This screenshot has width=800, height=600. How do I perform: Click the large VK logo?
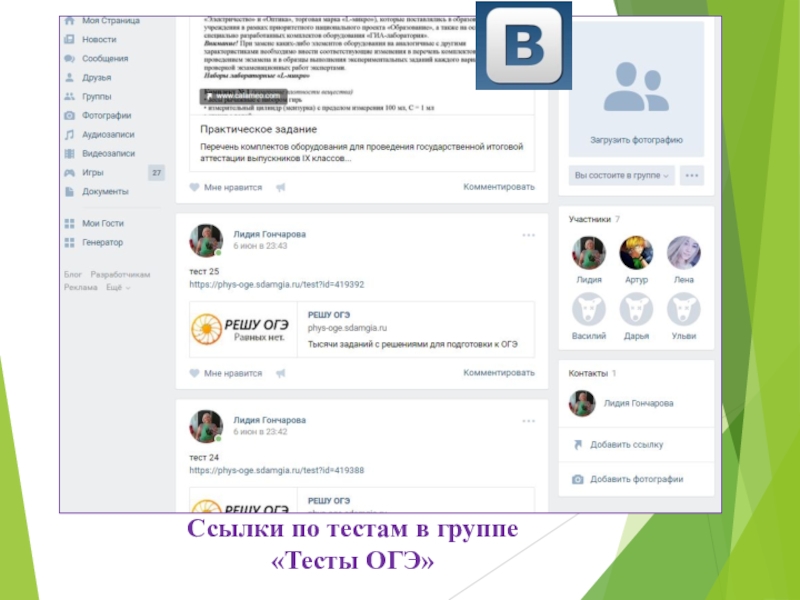[x=524, y=45]
